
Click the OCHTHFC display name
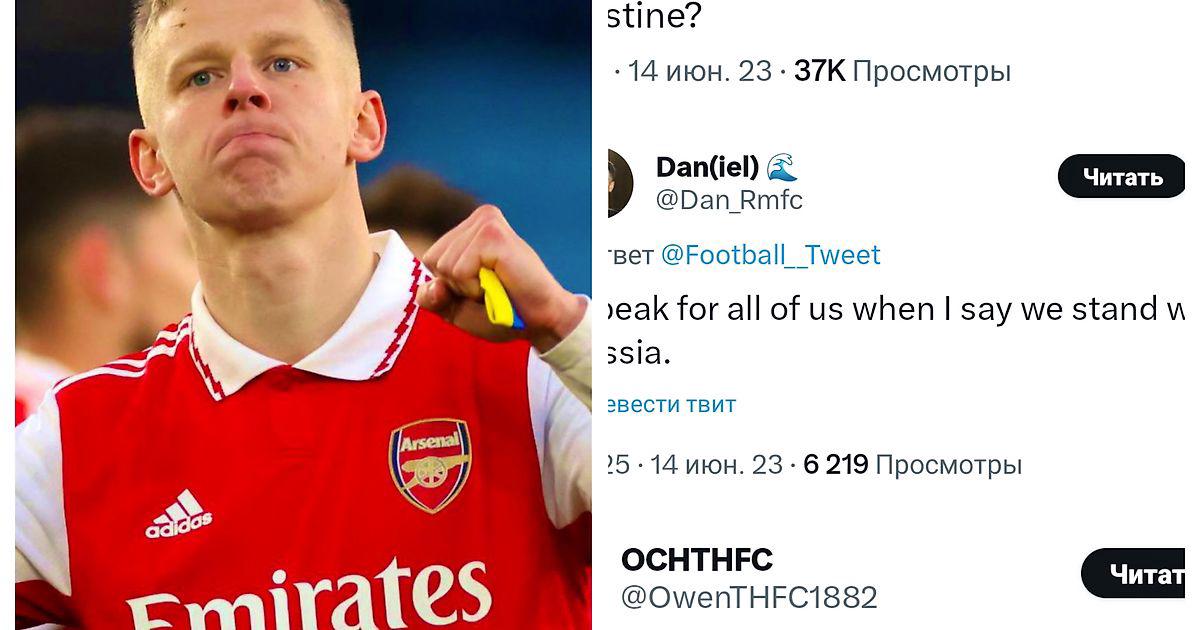pyautogui.click(x=697, y=560)
